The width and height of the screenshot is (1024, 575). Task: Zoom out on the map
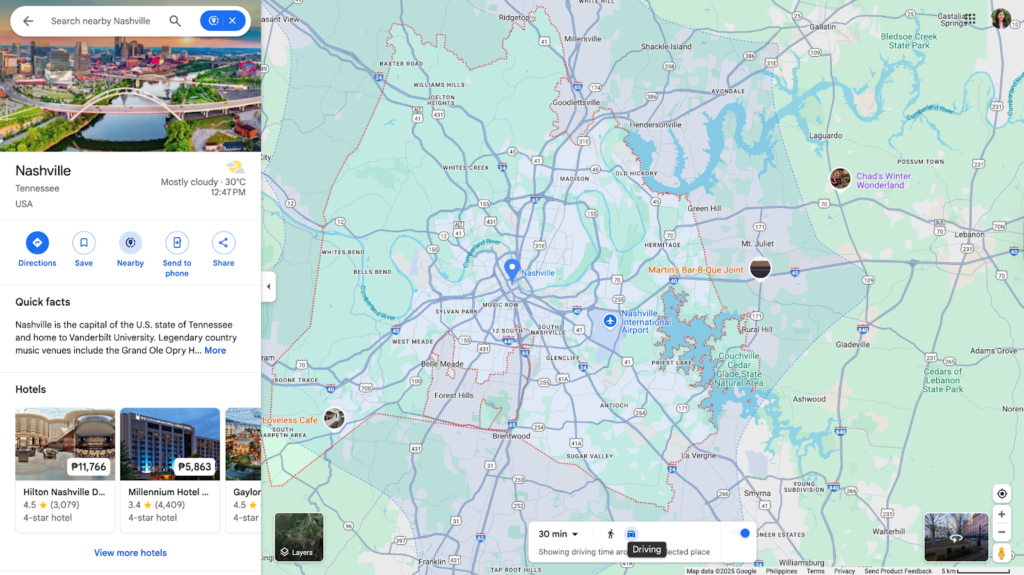(1002, 532)
